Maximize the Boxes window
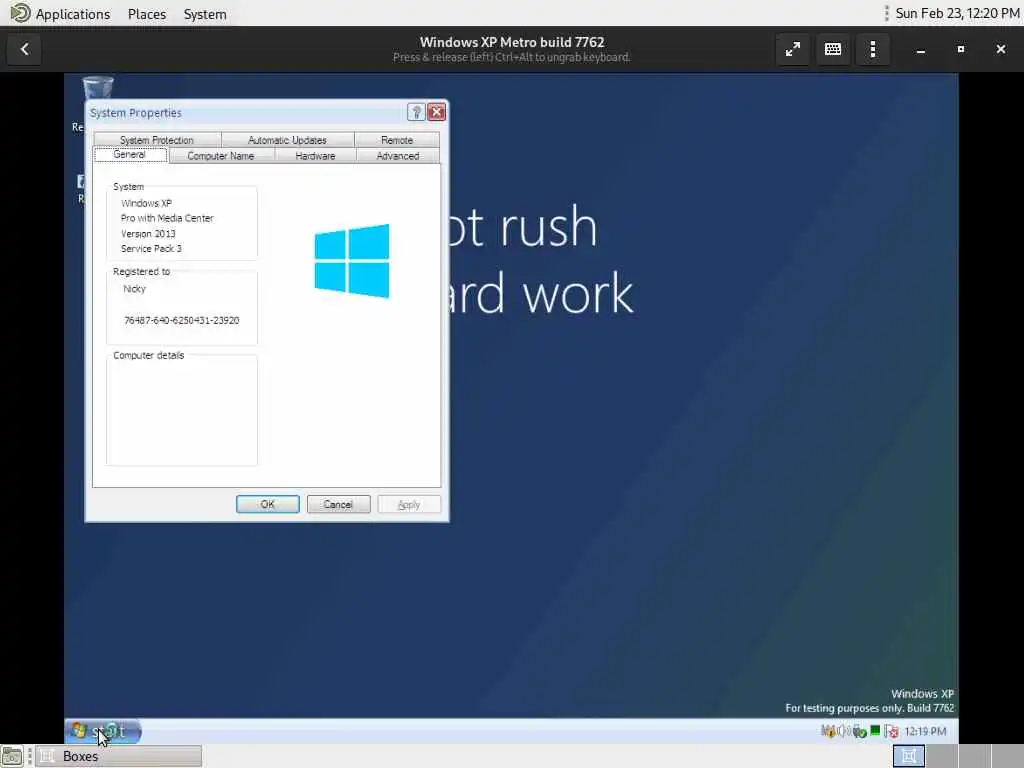Image resolution: width=1024 pixels, height=768 pixels. pyautogui.click(x=961, y=49)
